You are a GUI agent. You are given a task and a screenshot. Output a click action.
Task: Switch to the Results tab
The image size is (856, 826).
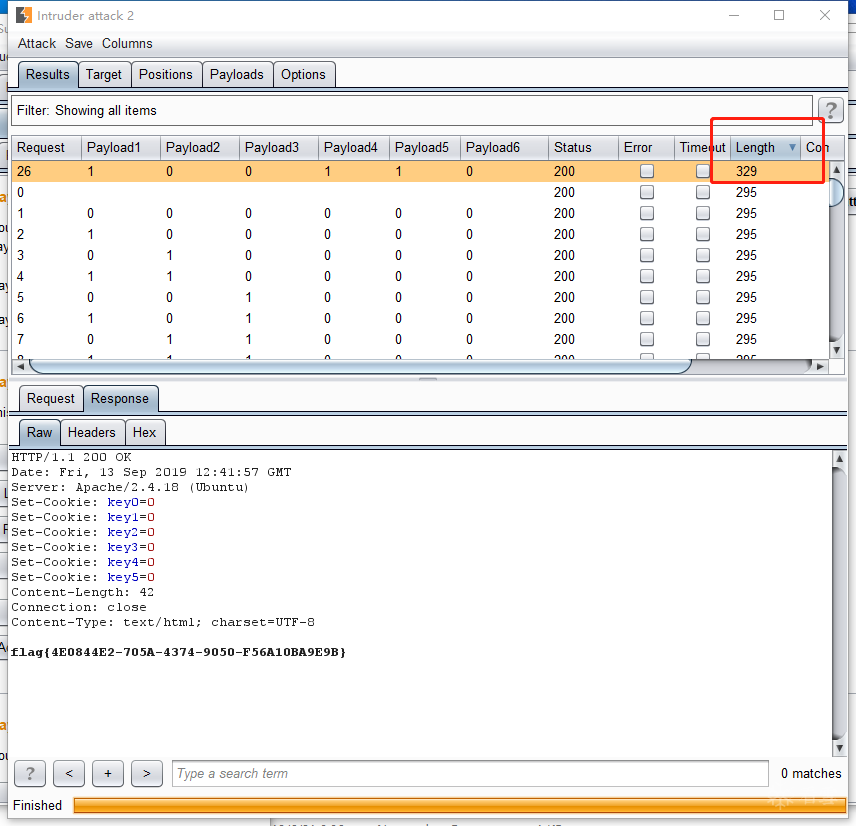[47, 74]
